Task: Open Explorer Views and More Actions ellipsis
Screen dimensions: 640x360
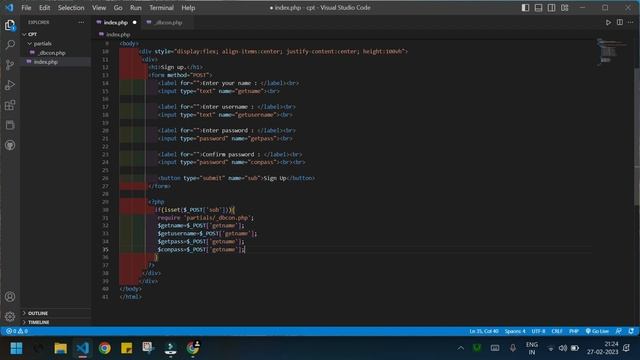Action: tap(81, 22)
